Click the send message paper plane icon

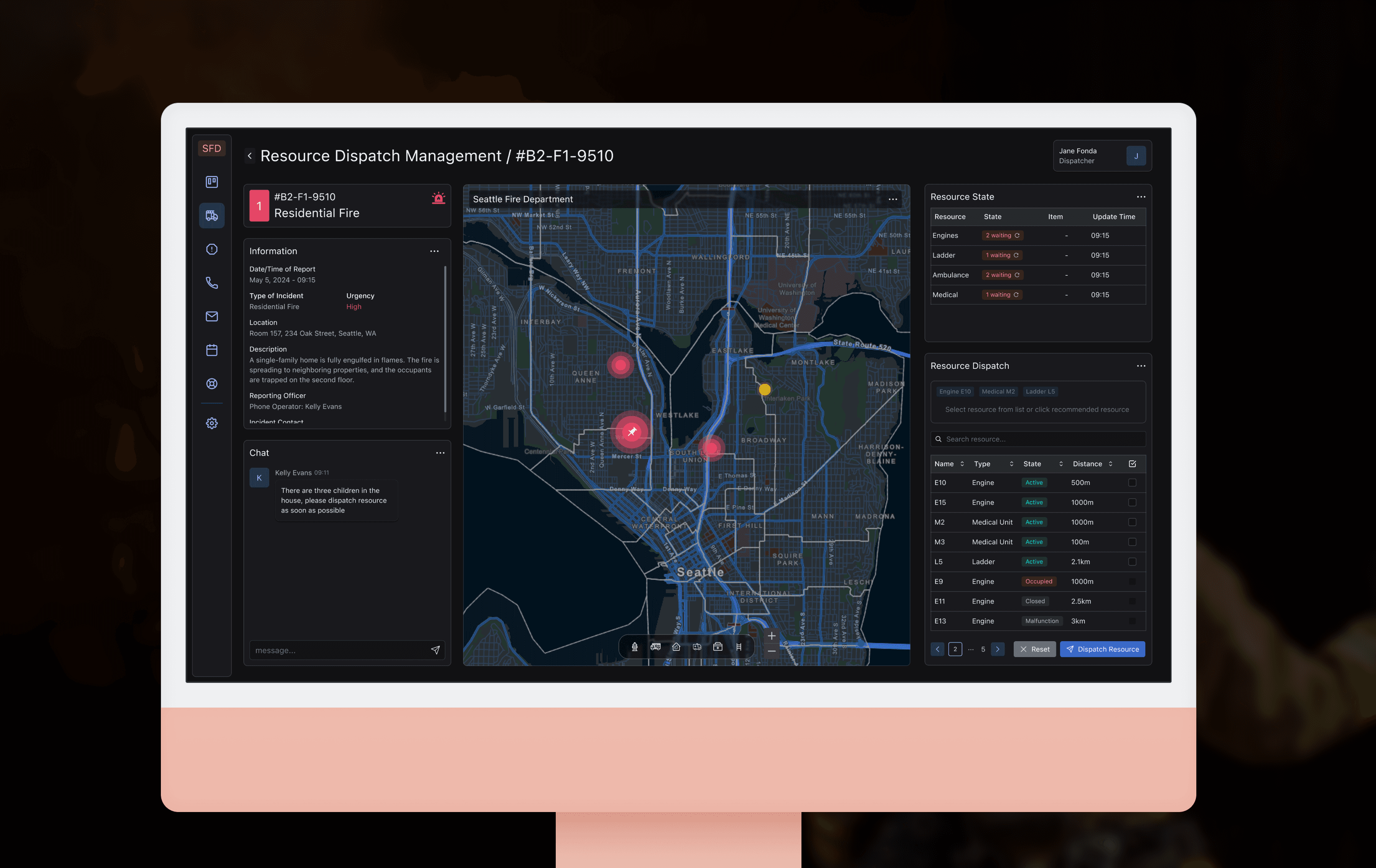pos(435,650)
